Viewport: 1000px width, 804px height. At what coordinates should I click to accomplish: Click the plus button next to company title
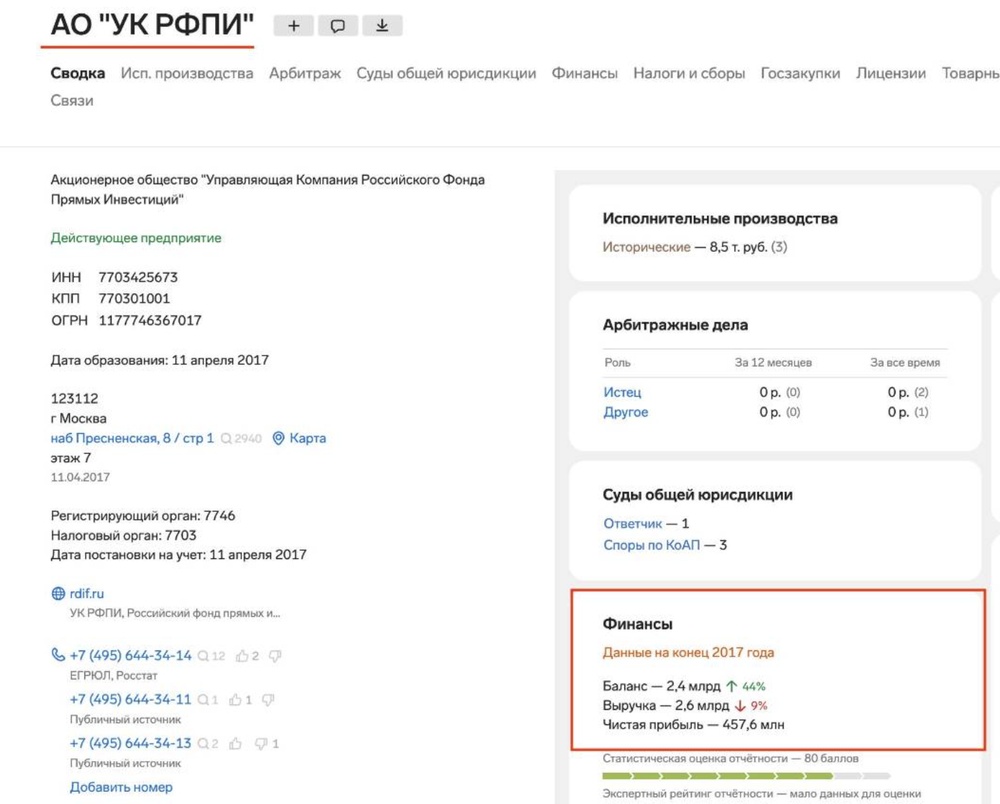(x=293, y=27)
